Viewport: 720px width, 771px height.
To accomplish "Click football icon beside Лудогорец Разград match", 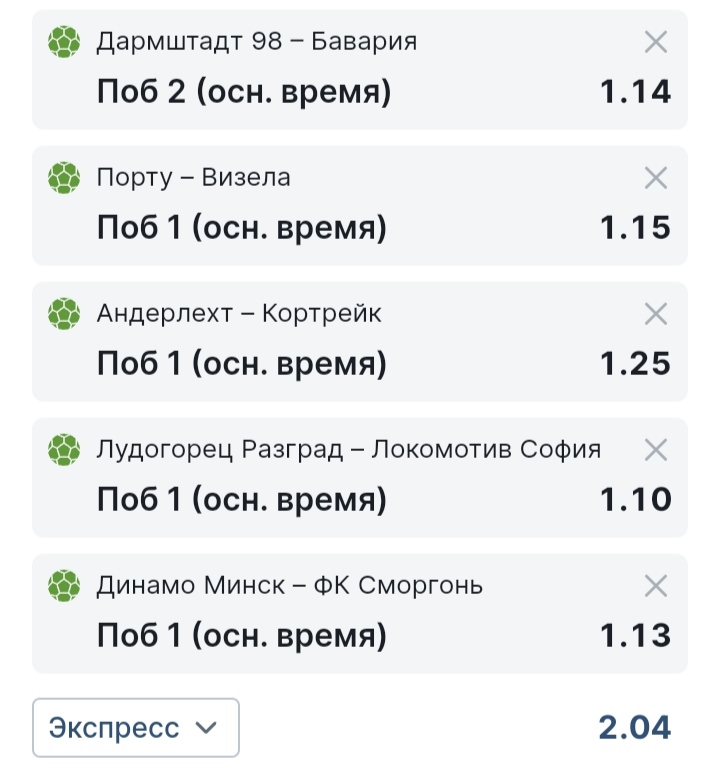I will pyautogui.click(x=64, y=450).
